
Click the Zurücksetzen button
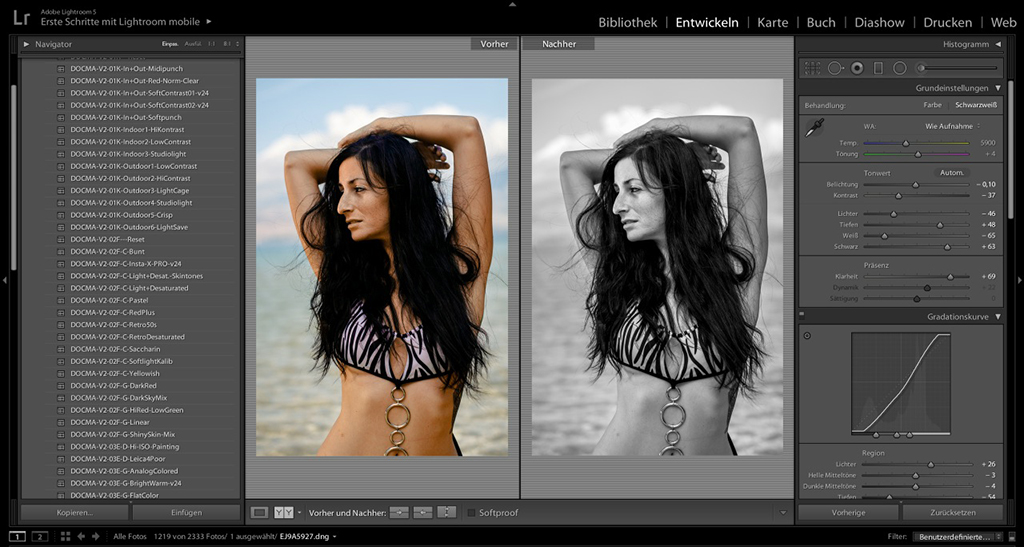(953, 513)
